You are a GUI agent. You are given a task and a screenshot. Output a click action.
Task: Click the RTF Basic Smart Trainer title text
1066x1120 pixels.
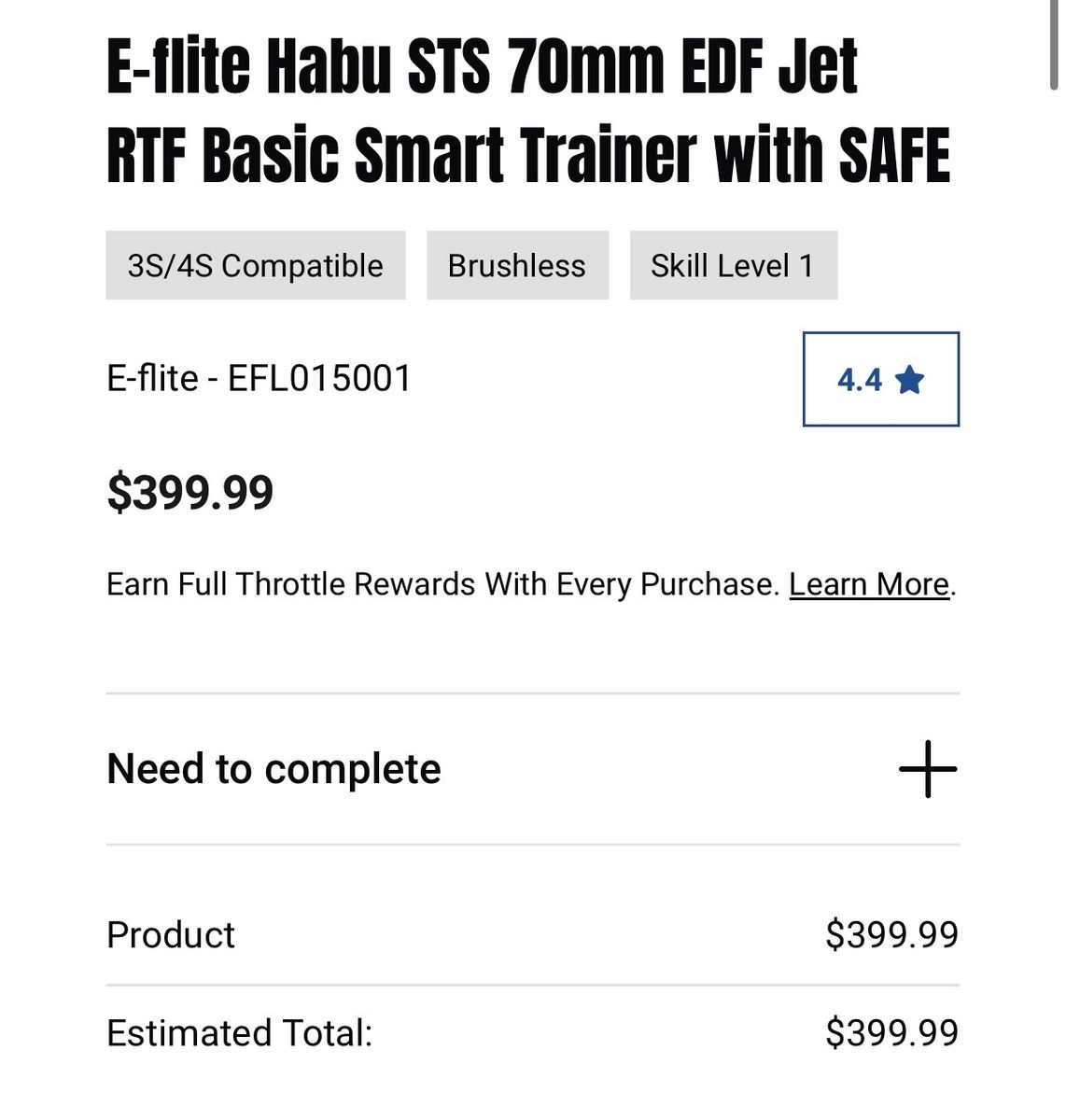click(x=401, y=154)
